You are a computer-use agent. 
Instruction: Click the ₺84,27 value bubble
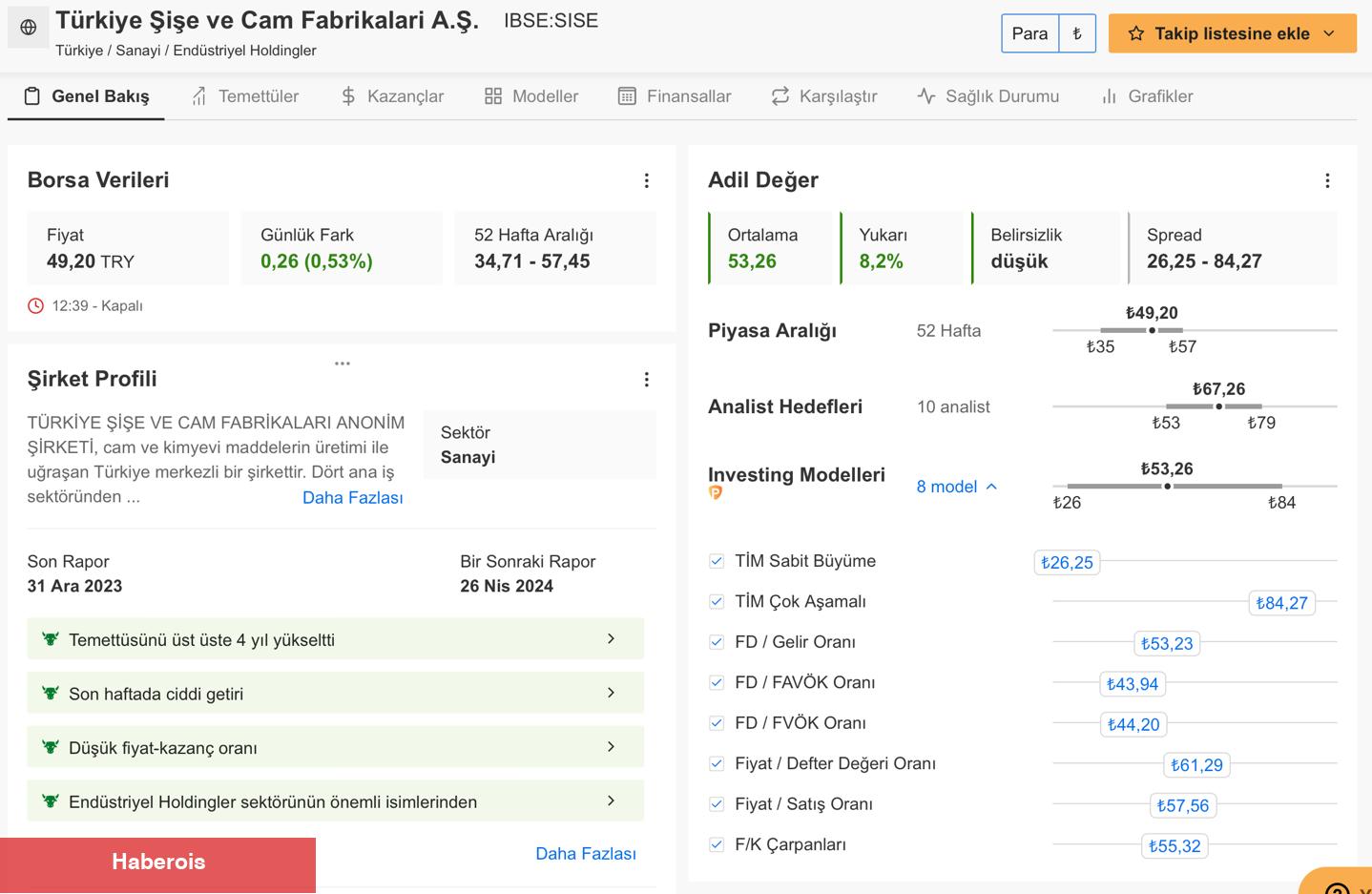point(1281,603)
